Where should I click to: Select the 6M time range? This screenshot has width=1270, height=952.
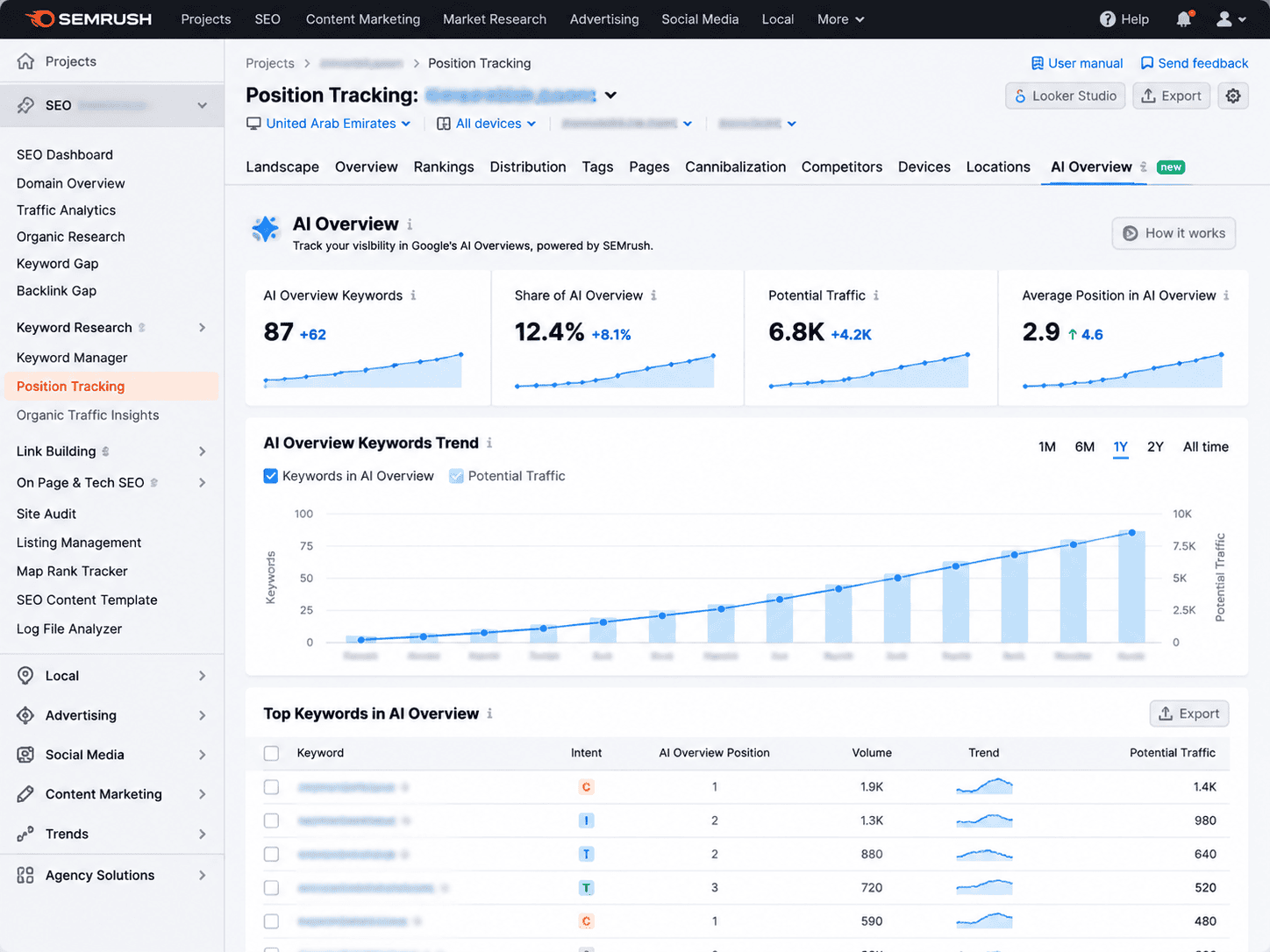(x=1085, y=447)
